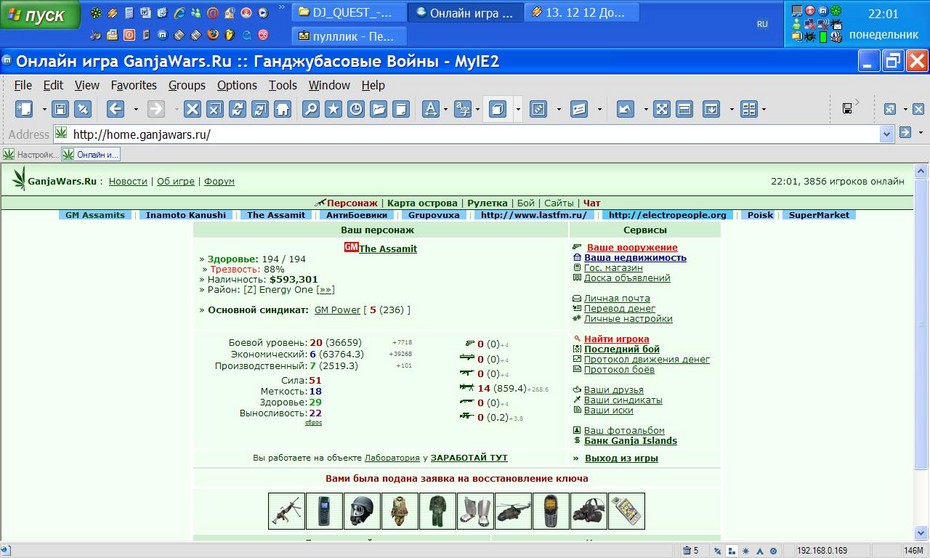Open dropdown arrow beside the Back button
The height and width of the screenshot is (558, 930).
pos(136,109)
